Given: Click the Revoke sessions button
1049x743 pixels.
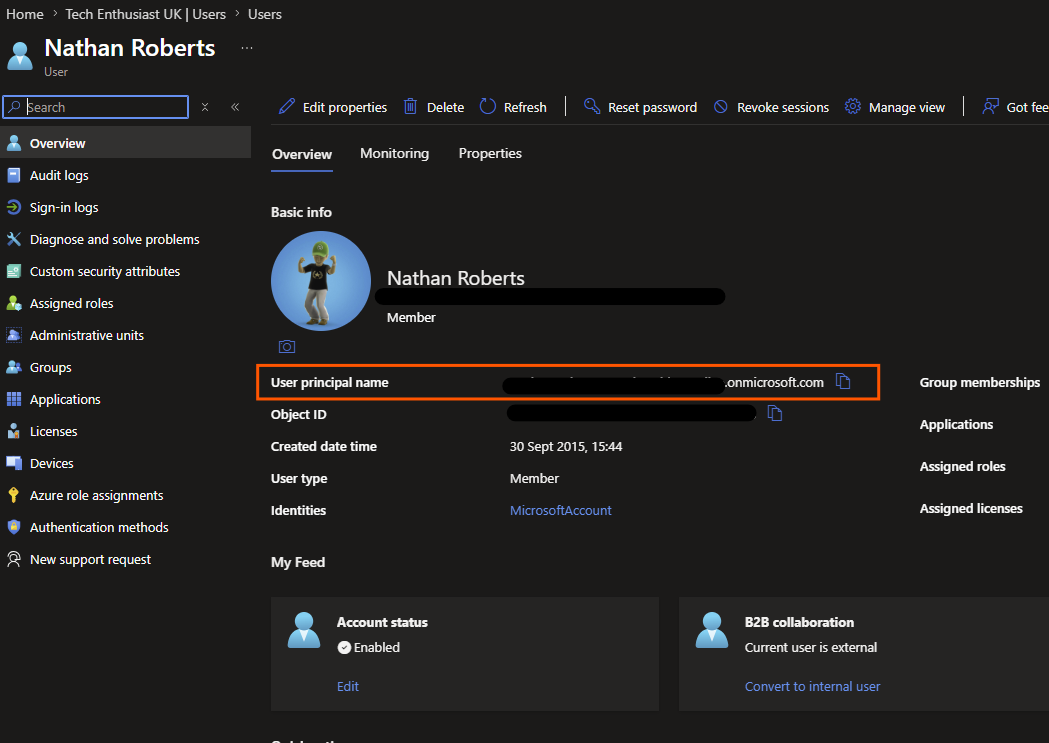Looking at the screenshot, I should (771, 107).
